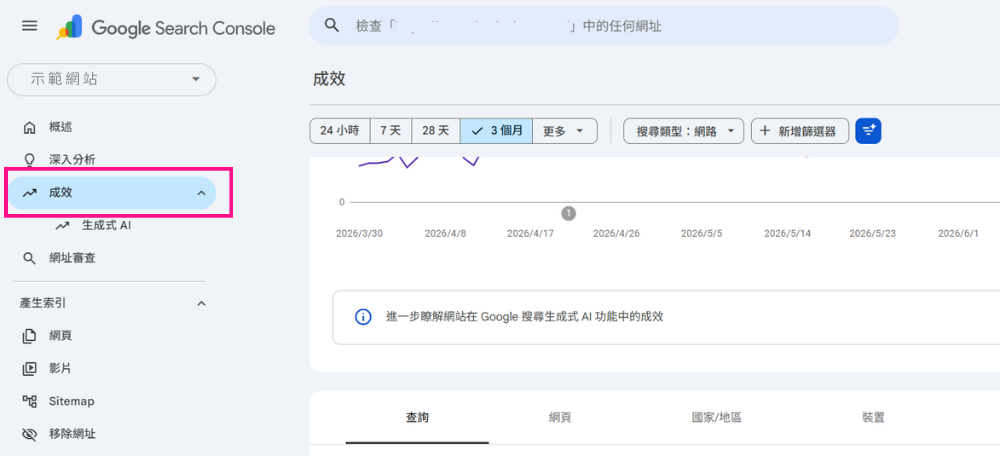Switch to the 網頁 tab in table
This screenshot has width=1000, height=456.
coord(560,418)
